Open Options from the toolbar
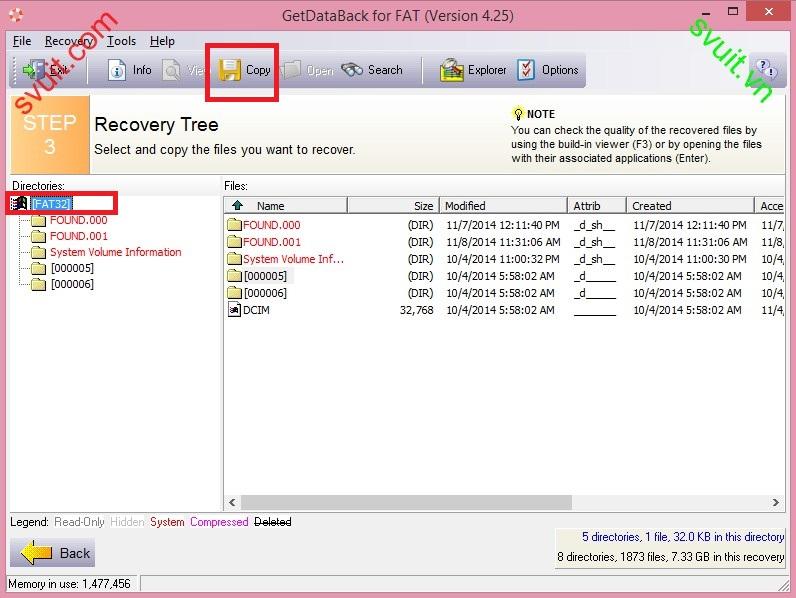The width and height of the screenshot is (796, 598). point(548,70)
